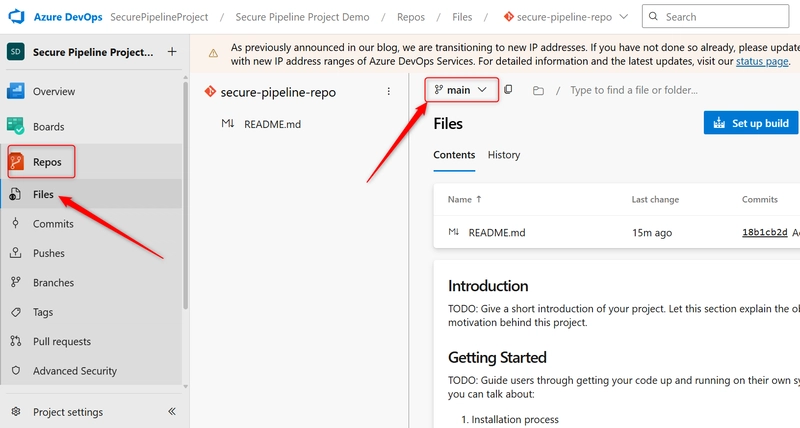Click the Introduction heading in README
The height and width of the screenshot is (428, 800).
pos(488,286)
